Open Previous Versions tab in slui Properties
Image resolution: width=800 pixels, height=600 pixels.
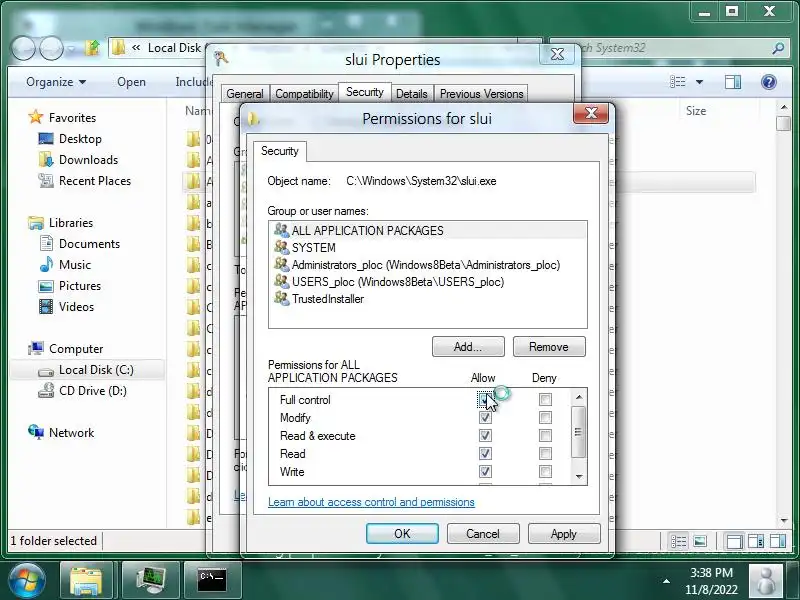[x=482, y=94]
